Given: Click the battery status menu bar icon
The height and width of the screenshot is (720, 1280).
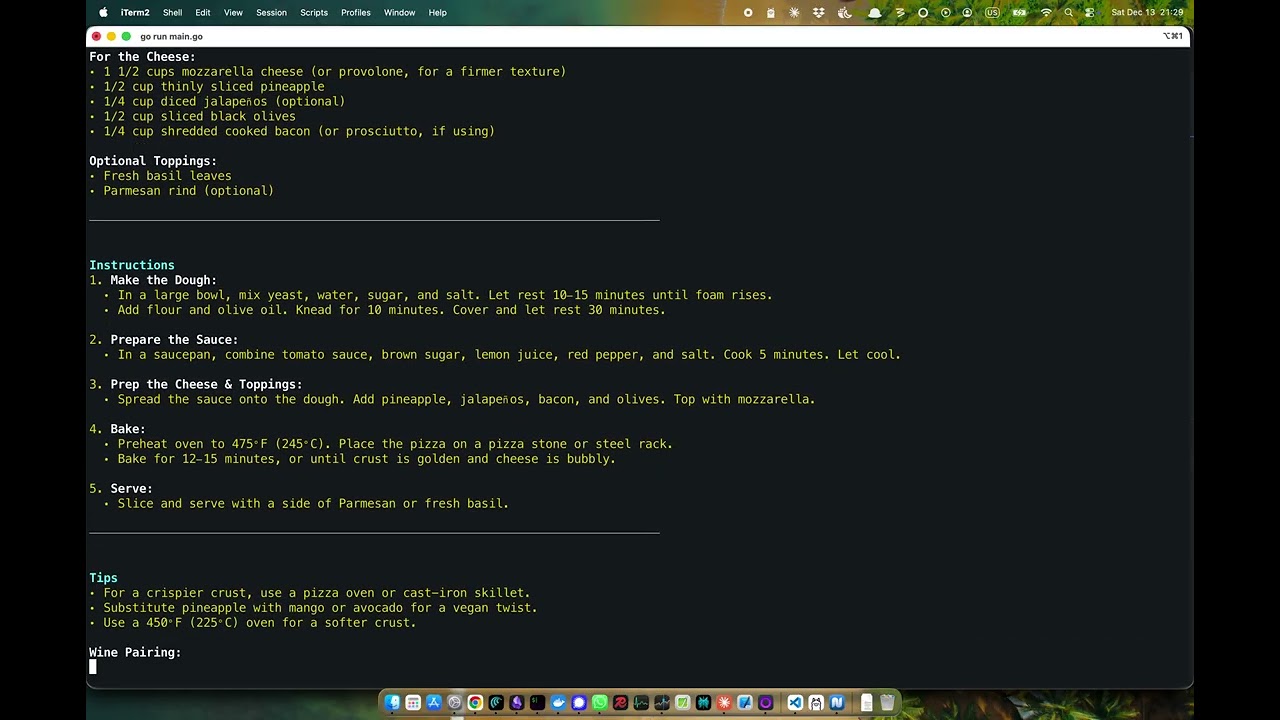Looking at the screenshot, I should click(x=1019, y=13).
